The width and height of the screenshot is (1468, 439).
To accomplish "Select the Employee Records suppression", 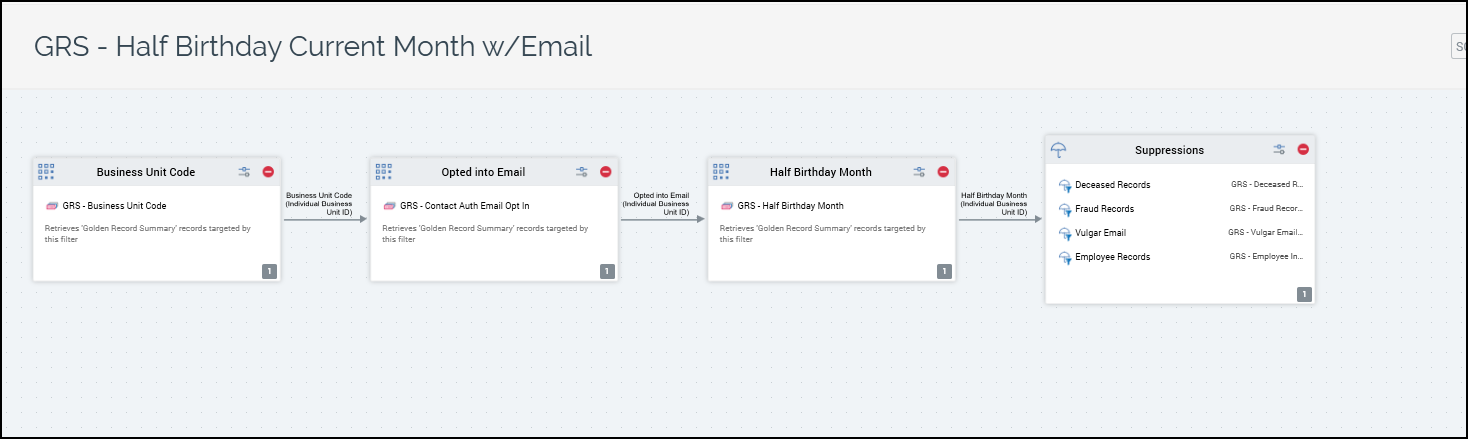I will click(1112, 257).
